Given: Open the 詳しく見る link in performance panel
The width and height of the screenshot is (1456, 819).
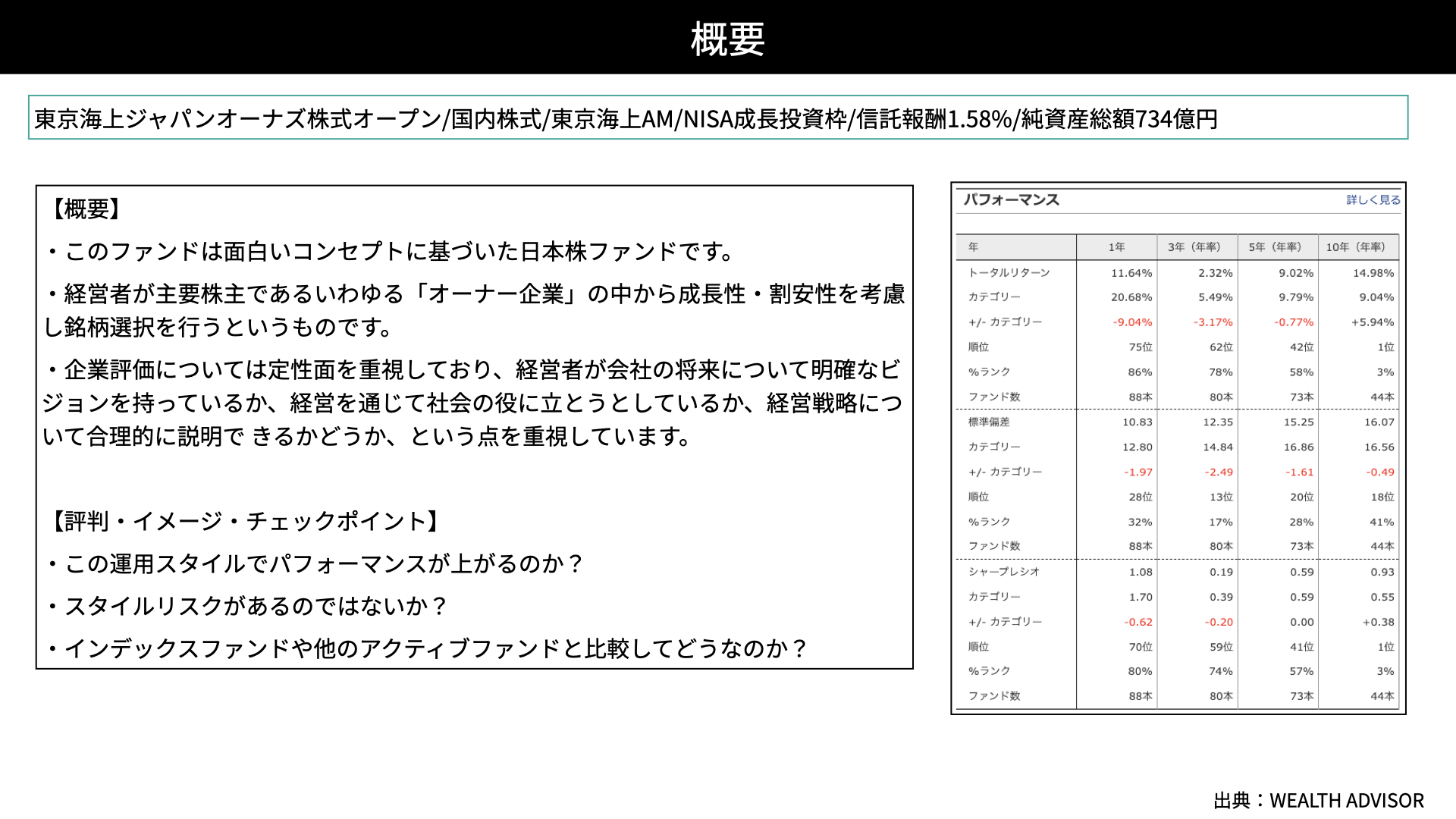Looking at the screenshot, I should tap(1373, 200).
